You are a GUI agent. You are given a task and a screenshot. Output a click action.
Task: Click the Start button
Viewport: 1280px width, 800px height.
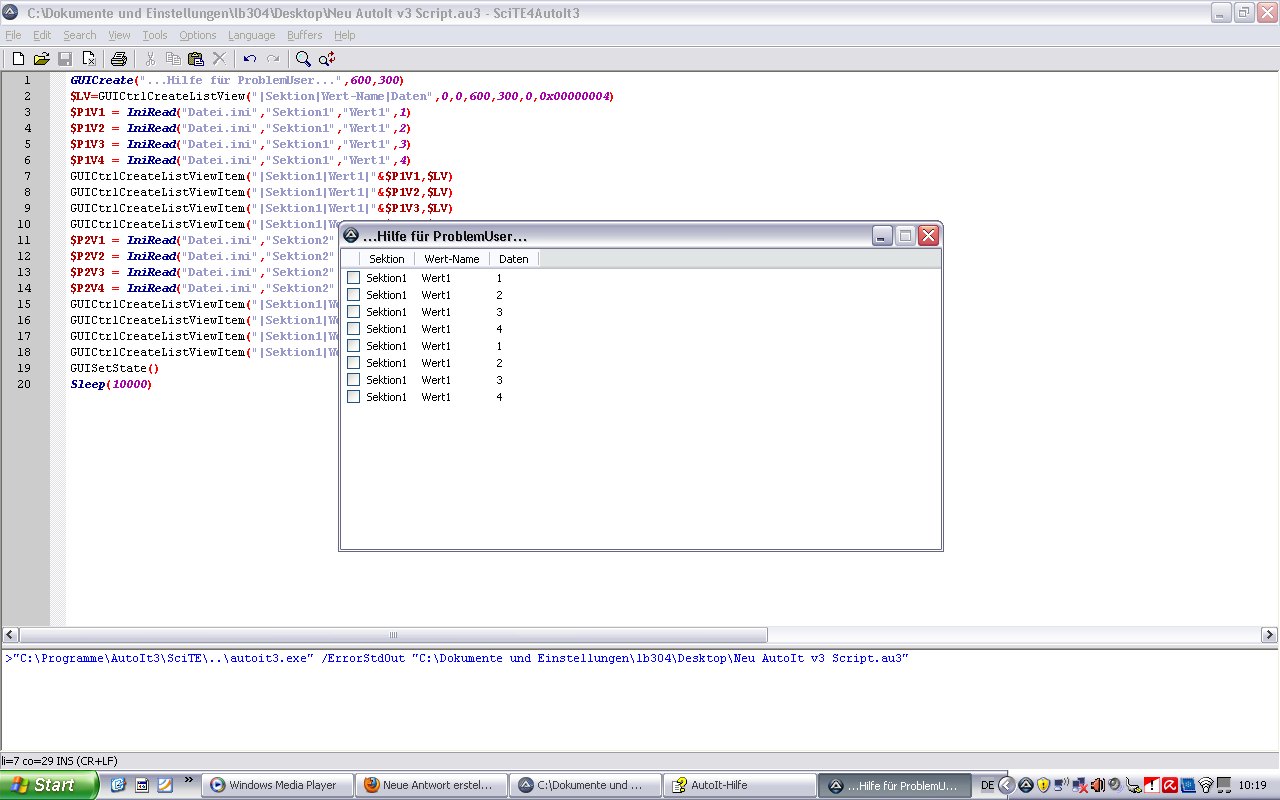click(x=49, y=785)
